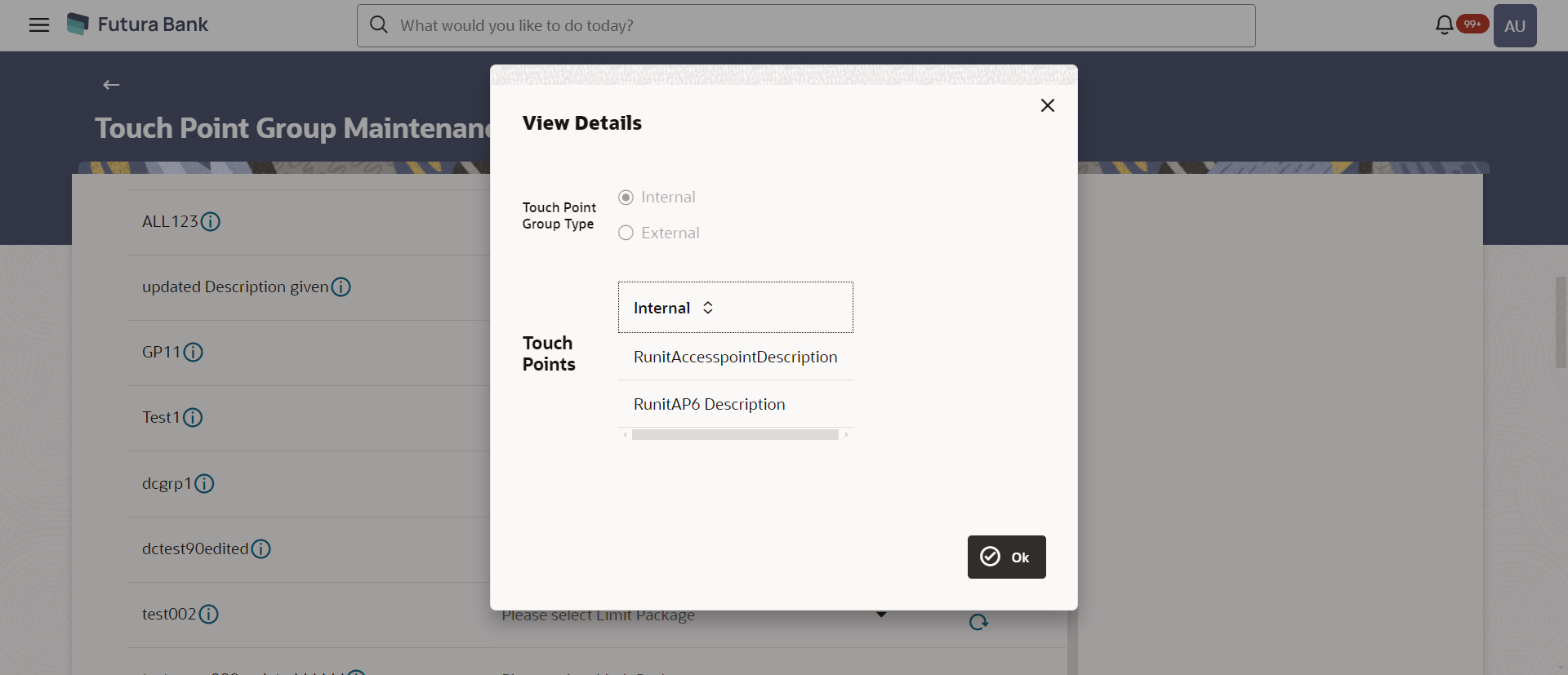Open the AU user profile avatar
Screen dimensions: 1568x675
pyautogui.click(x=1515, y=25)
